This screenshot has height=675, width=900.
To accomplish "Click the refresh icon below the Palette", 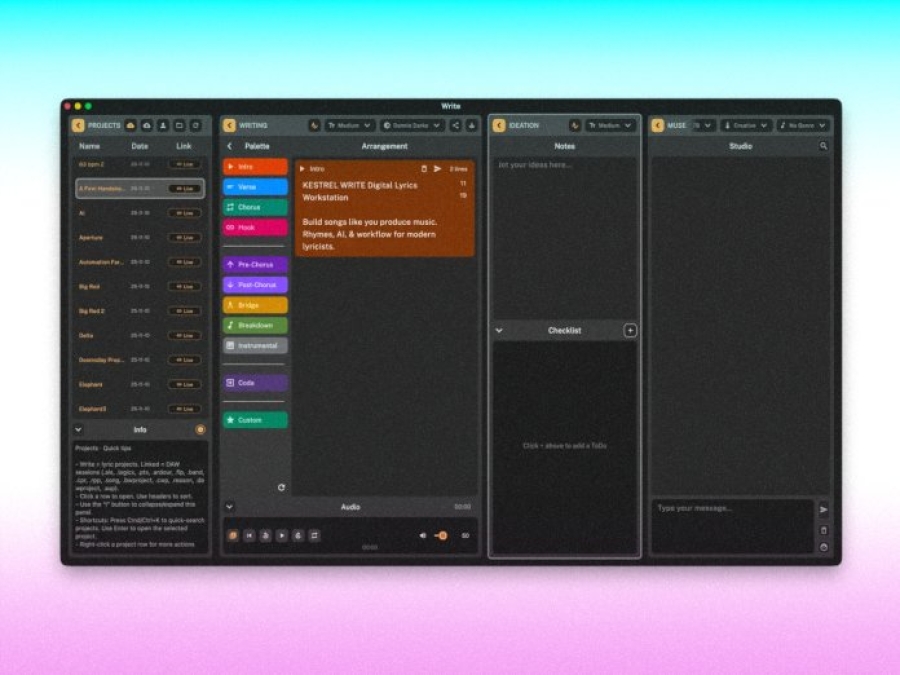I will point(281,487).
